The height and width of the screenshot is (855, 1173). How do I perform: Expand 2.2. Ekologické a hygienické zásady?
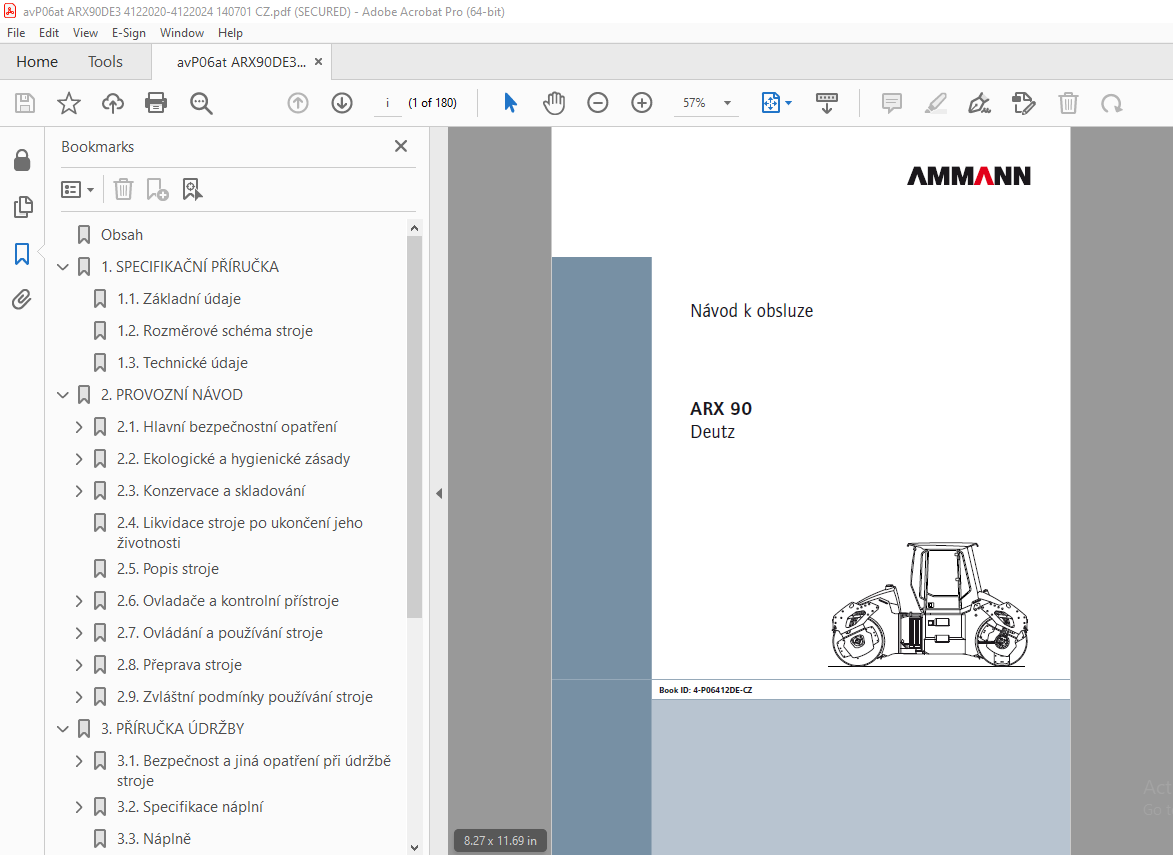(x=79, y=459)
